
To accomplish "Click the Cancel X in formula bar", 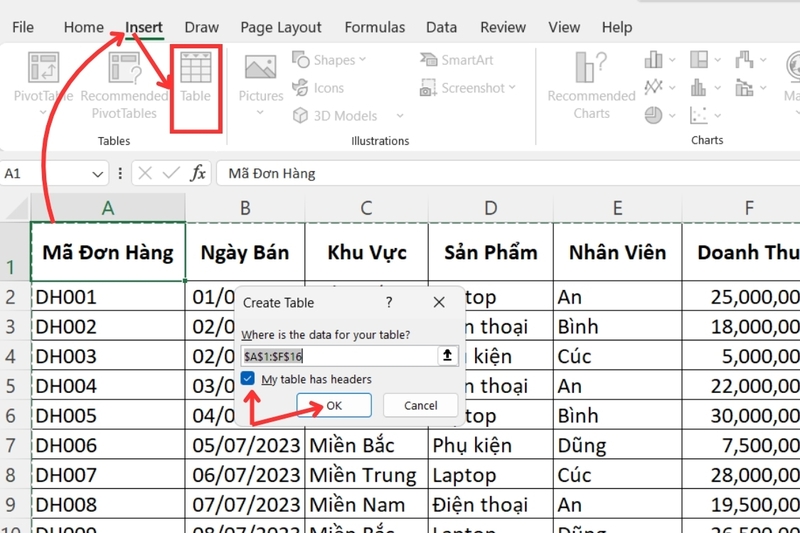I will tap(145, 173).
